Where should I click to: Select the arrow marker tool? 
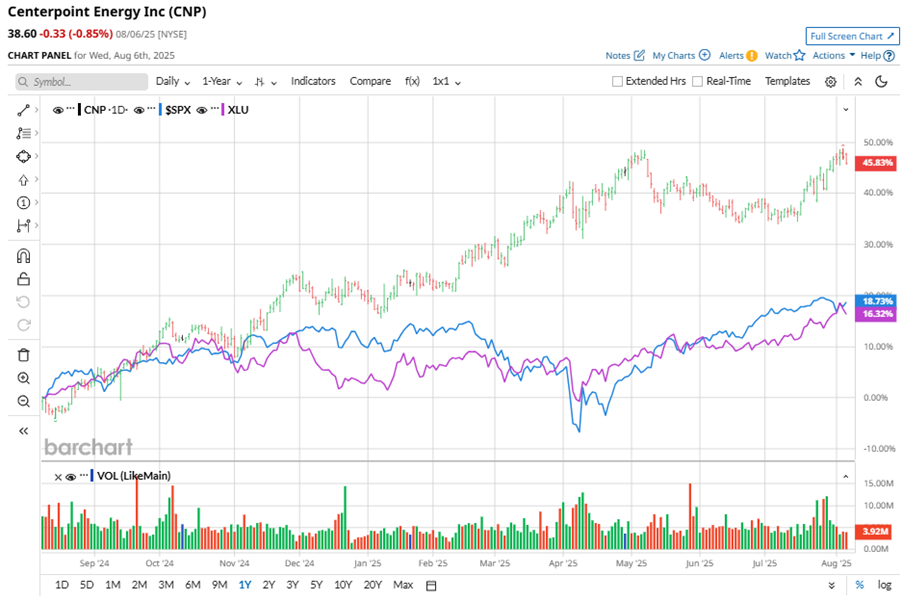(x=23, y=180)
